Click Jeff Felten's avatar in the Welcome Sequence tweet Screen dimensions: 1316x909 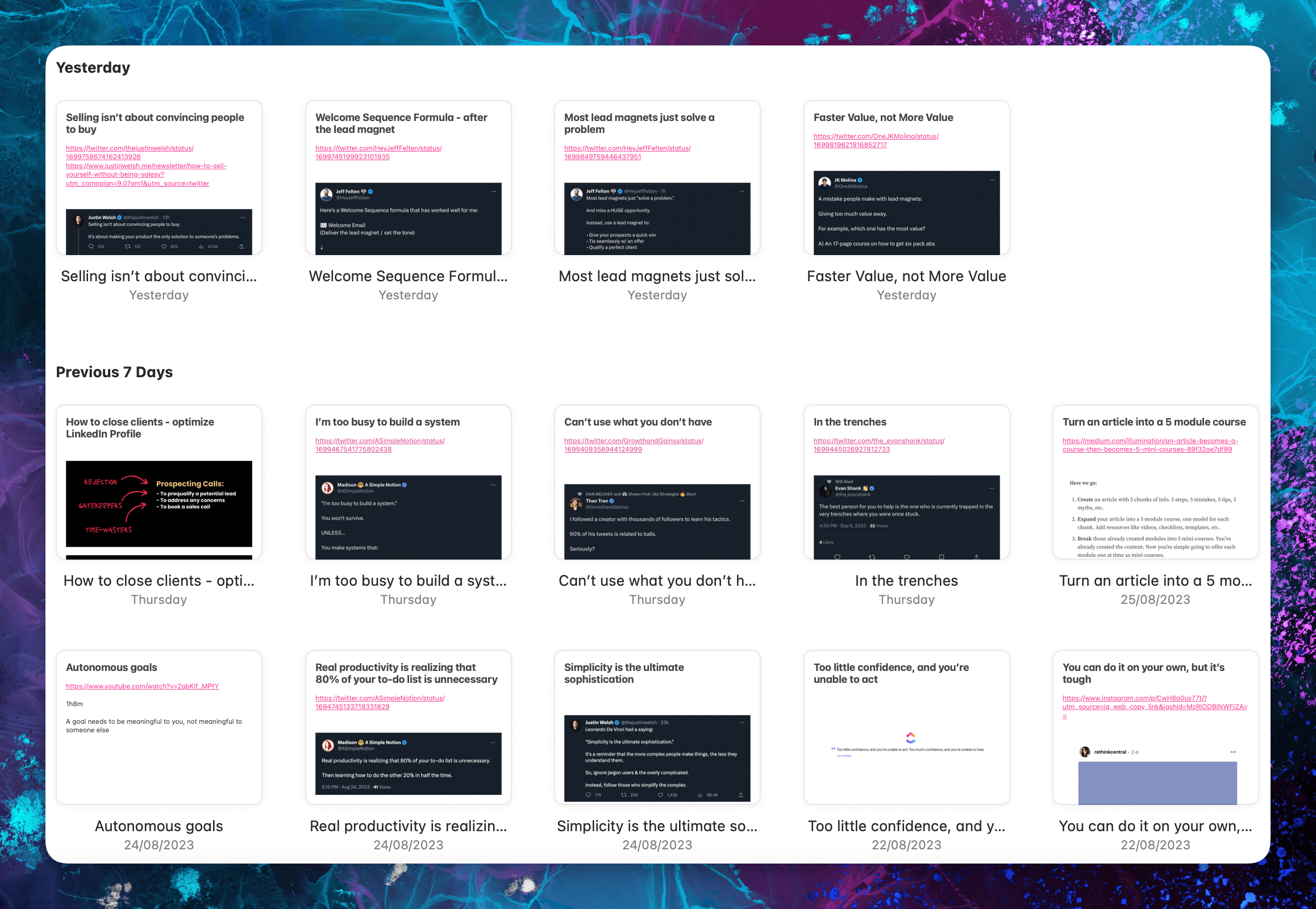326,194
